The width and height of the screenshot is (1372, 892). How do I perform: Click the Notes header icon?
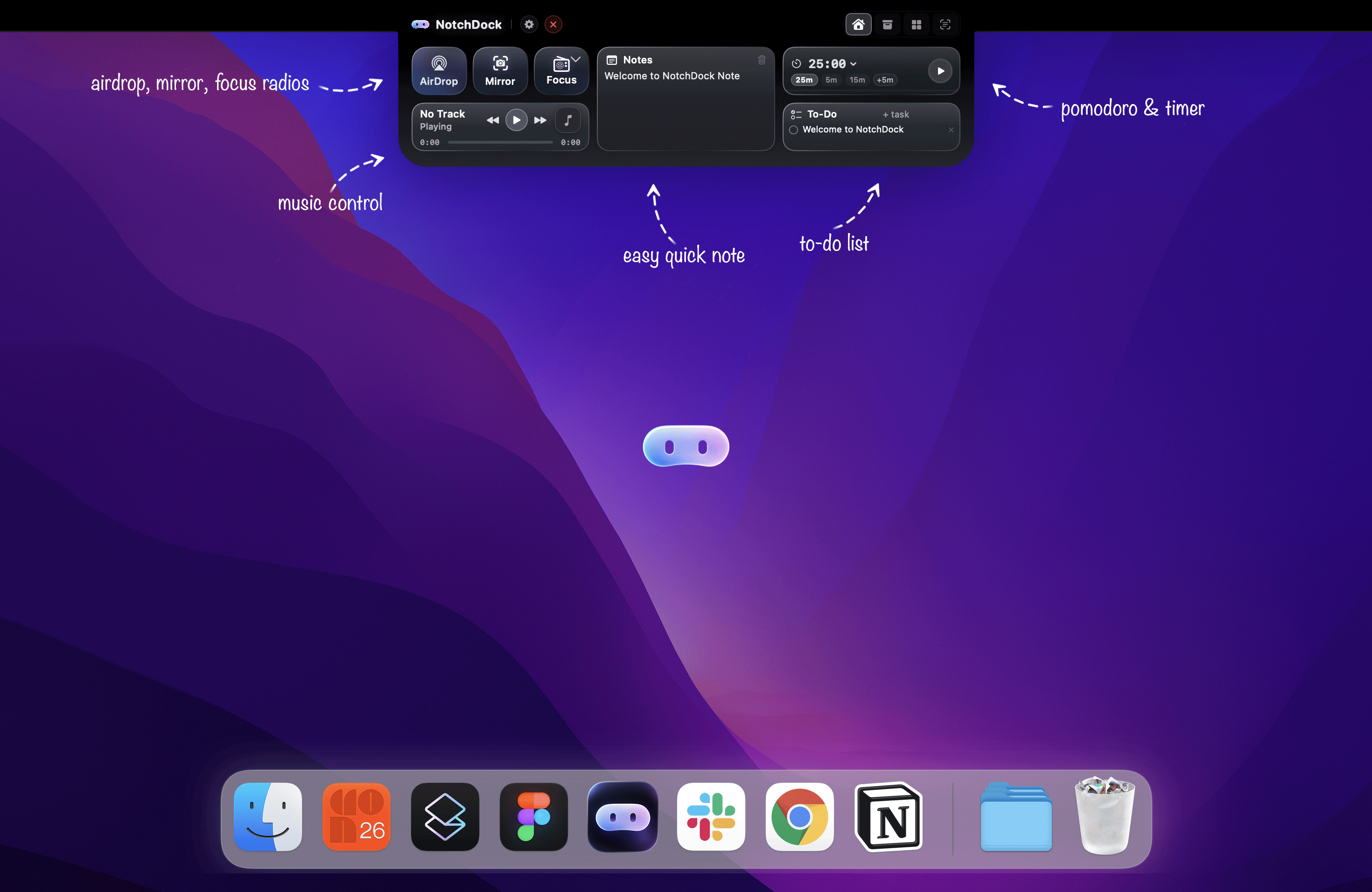coord(612,60)
